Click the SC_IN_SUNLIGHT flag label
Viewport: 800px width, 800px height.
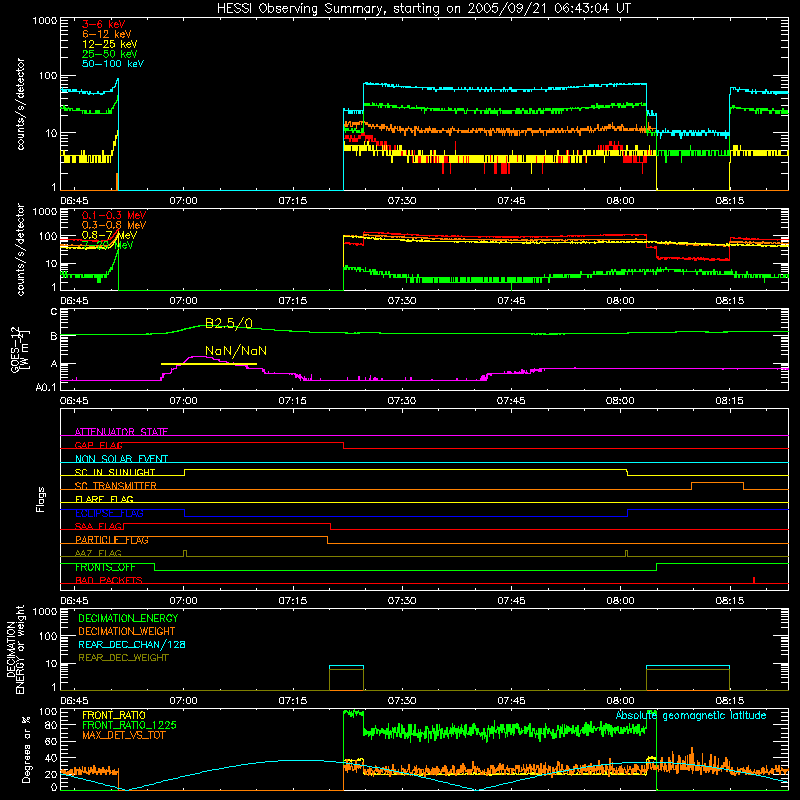click(115, 472)
